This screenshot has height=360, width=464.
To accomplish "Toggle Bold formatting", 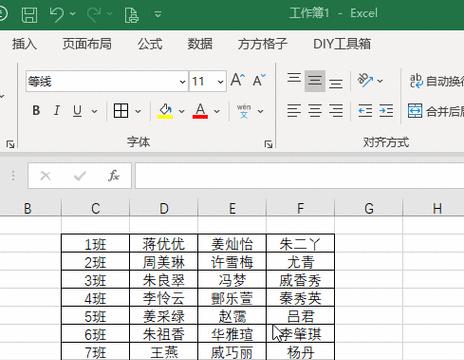I will click(x=36, y=111).
